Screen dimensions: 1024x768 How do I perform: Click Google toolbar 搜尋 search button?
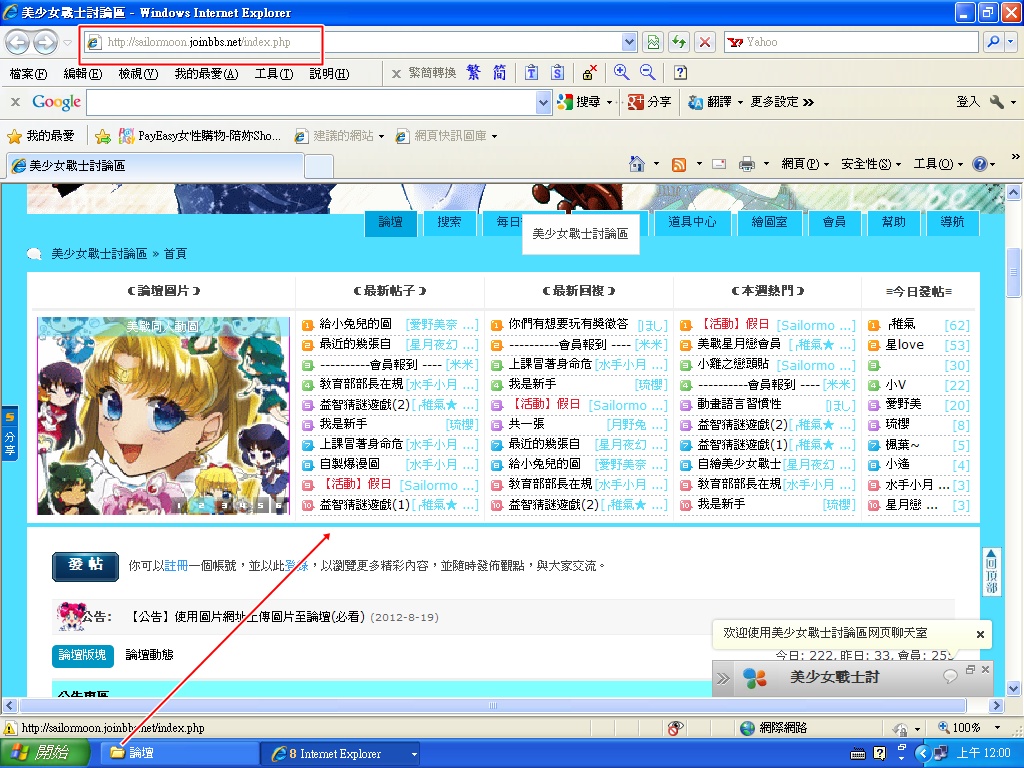point(579,102)
